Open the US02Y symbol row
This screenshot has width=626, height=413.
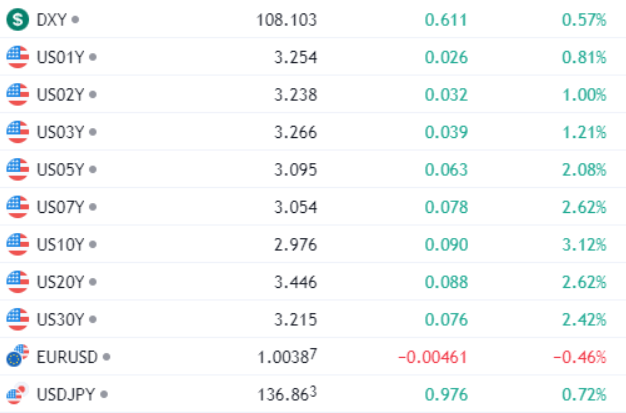(313, 94)
